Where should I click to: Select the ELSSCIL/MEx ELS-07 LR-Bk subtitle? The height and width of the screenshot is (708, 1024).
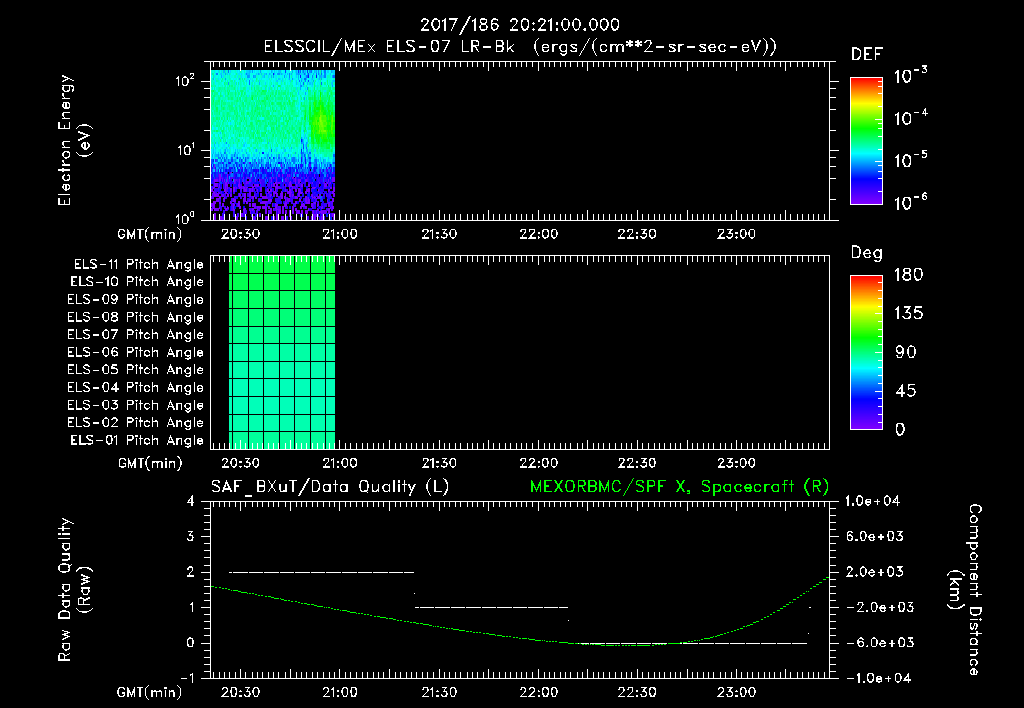[389, 47]
